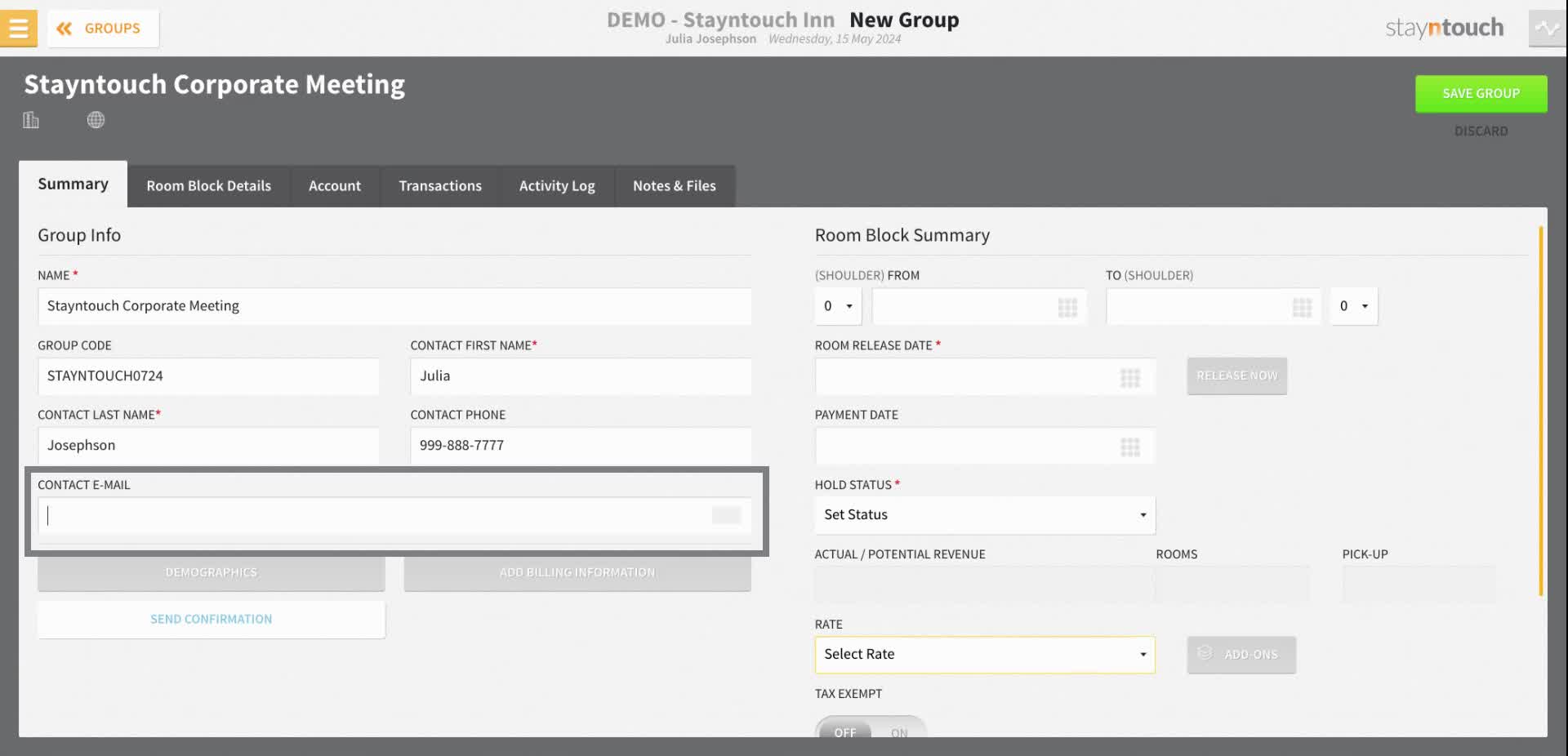Viewport: 1568px width, 756px height.
Task: Click the activity pulse icon top right
Action: [x=1547, y=29]
